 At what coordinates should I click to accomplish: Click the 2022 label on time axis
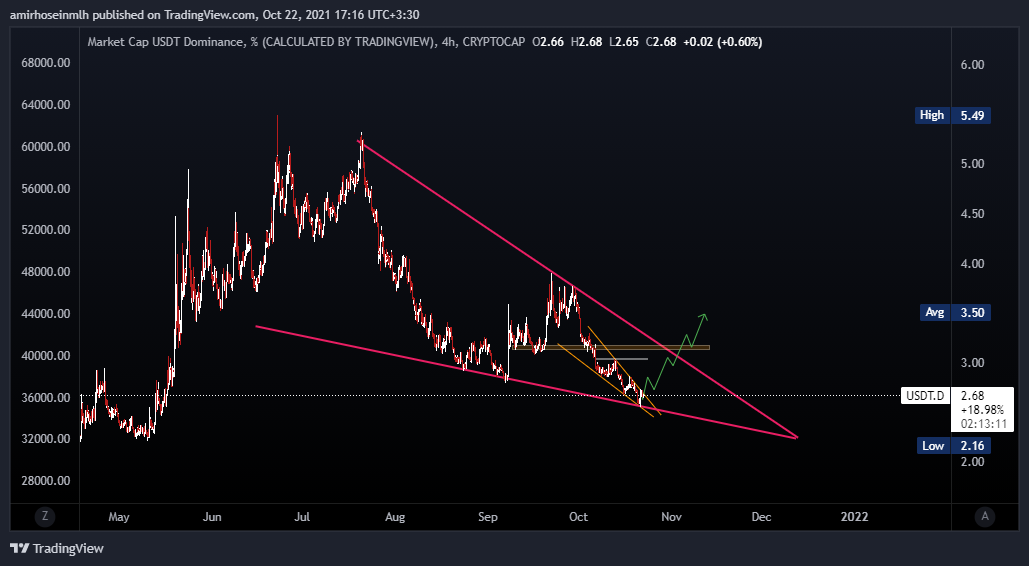pyautogui.click(x=854, y=517)
